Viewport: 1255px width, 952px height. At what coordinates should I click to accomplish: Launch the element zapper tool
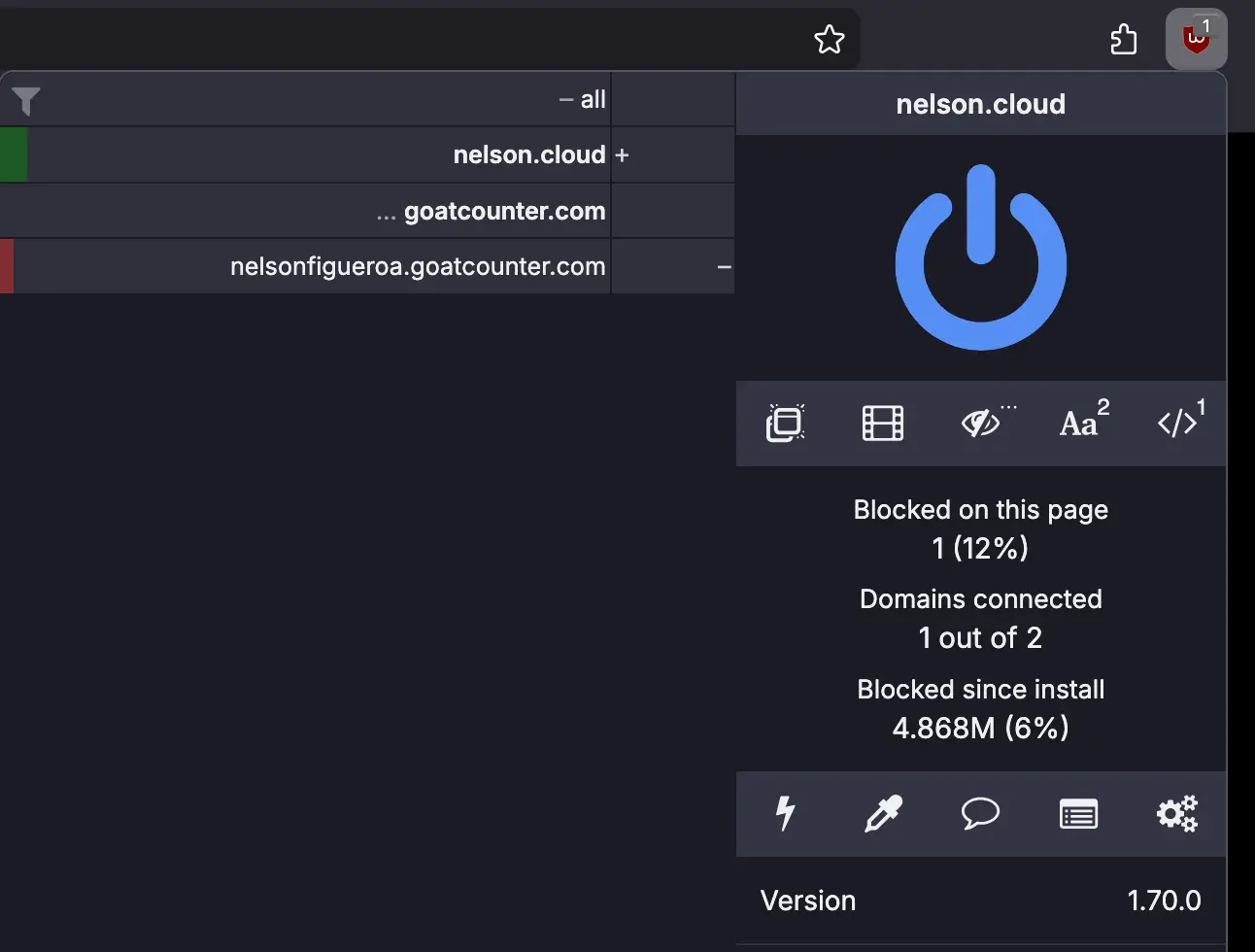(x=785, y=814)
